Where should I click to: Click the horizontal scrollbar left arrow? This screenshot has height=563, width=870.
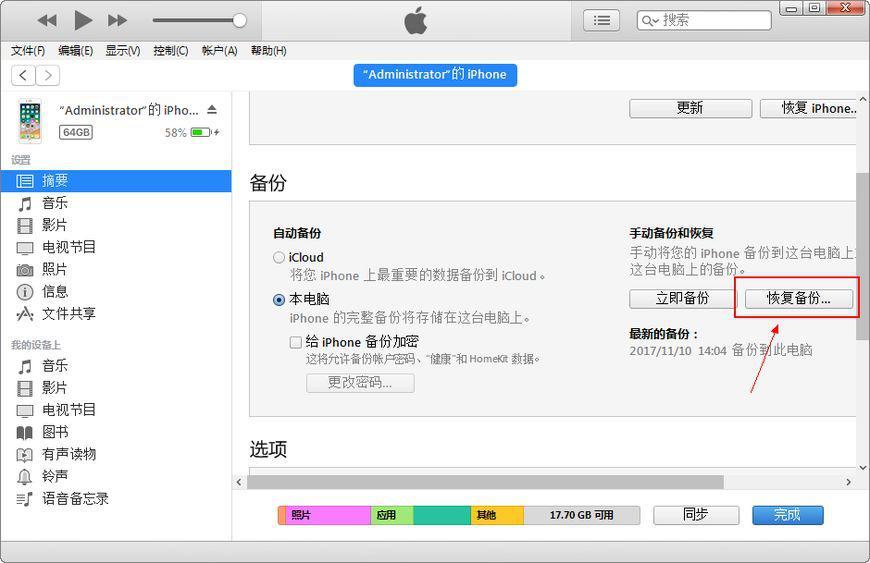[x=239, y=482]
